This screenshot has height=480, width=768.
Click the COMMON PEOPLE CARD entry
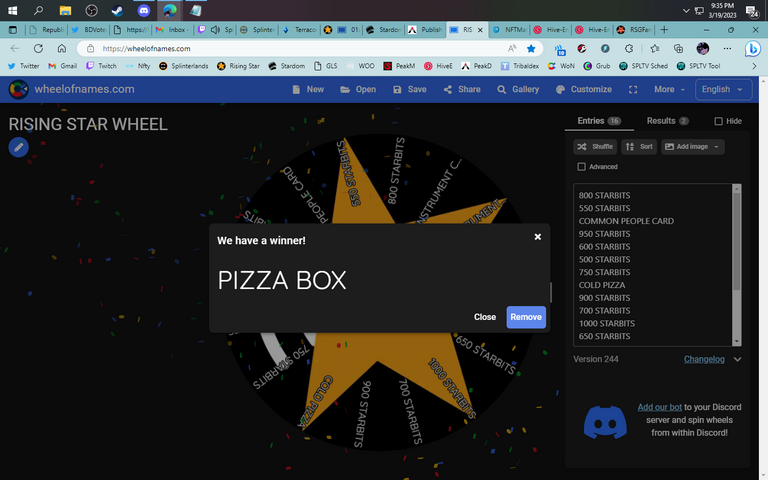tap(626, 221)
